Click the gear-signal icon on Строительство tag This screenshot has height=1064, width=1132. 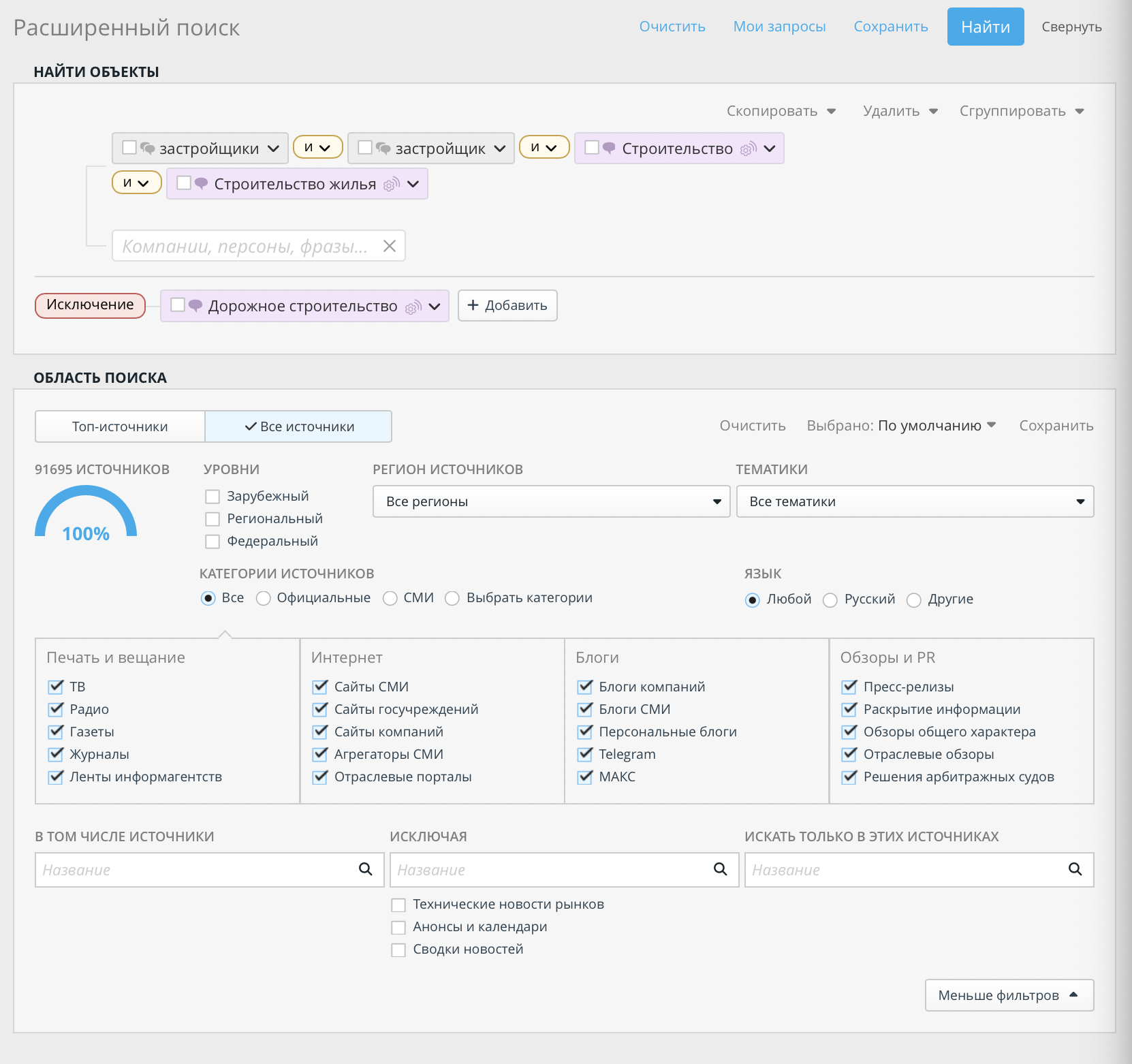(x=748, y=148)
